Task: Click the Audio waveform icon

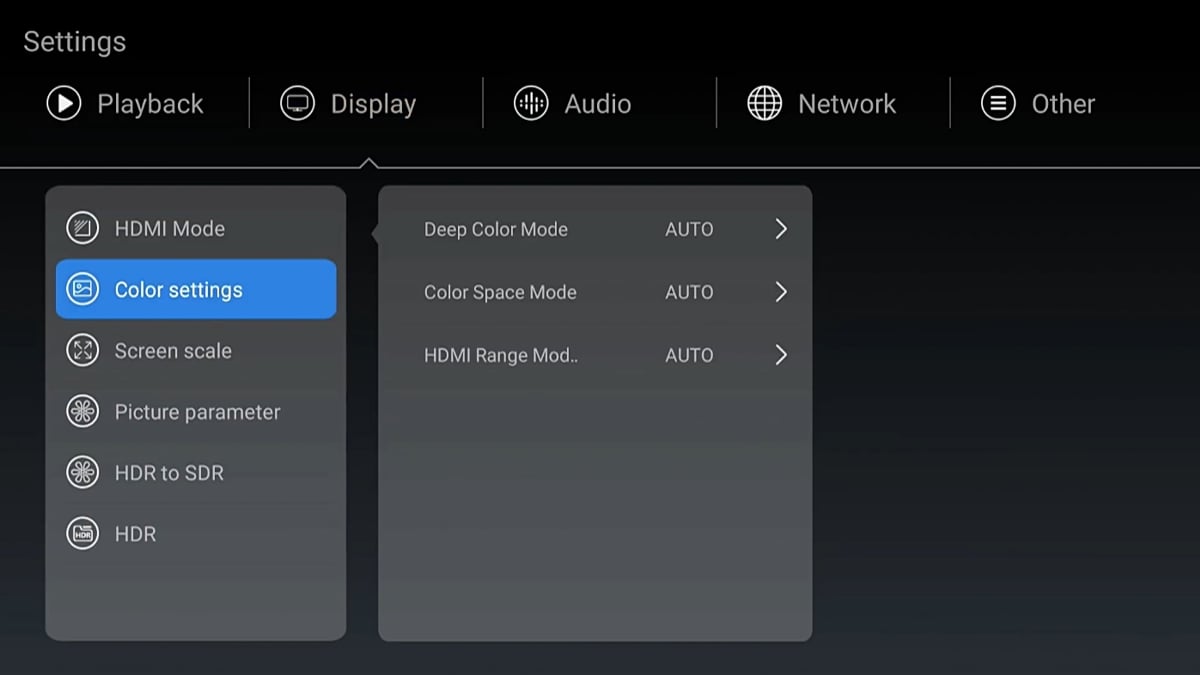Action: (531, 103)
